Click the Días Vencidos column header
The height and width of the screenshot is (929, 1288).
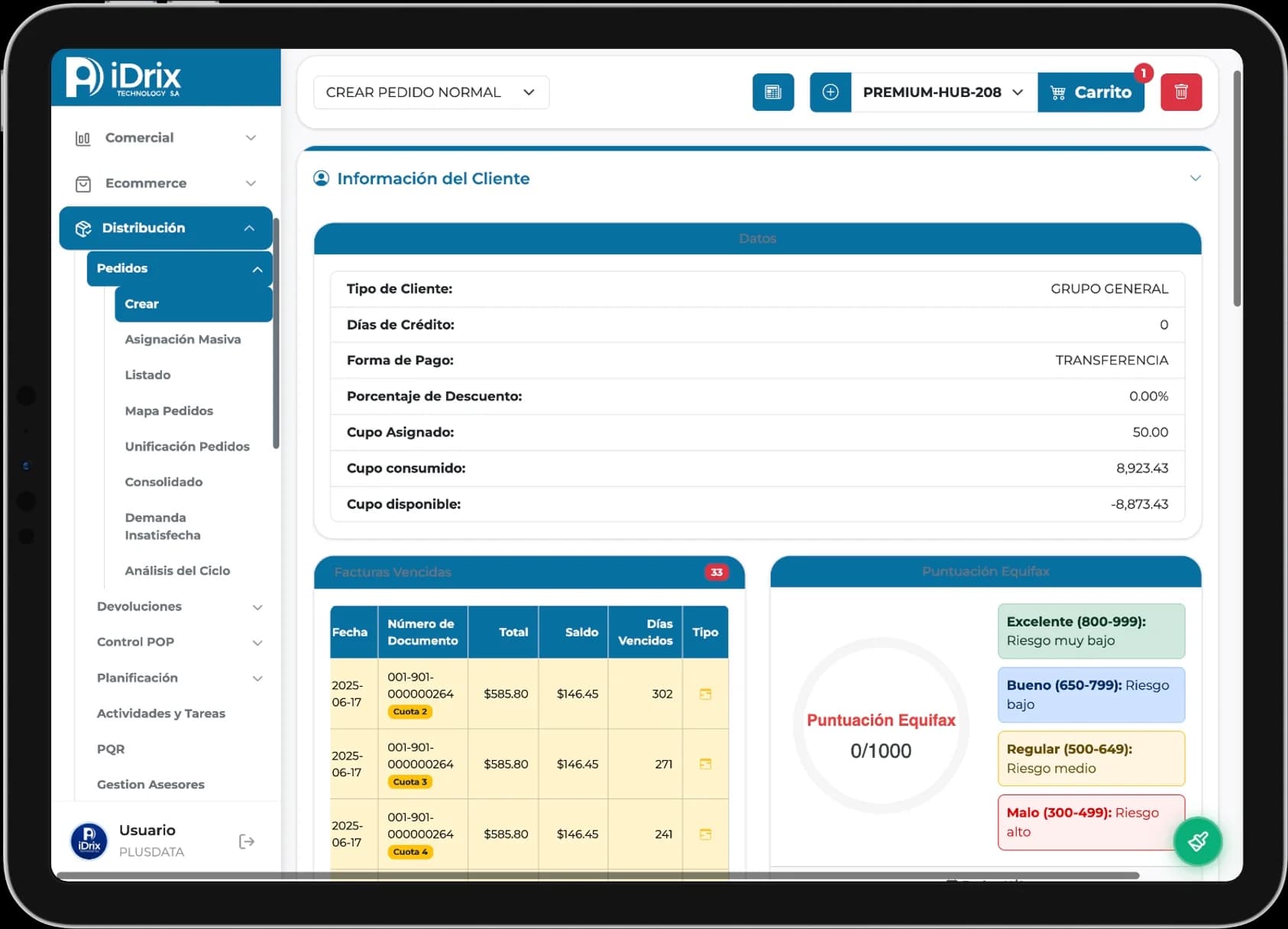coord(646,633)
